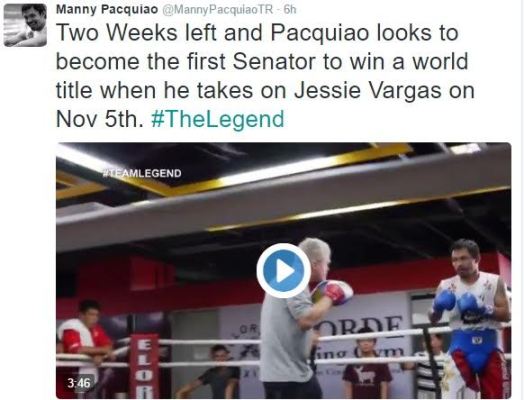The width and height of the screenshot is (524, 400).
Task: Play the embedded training video
Action: point(284,270)
